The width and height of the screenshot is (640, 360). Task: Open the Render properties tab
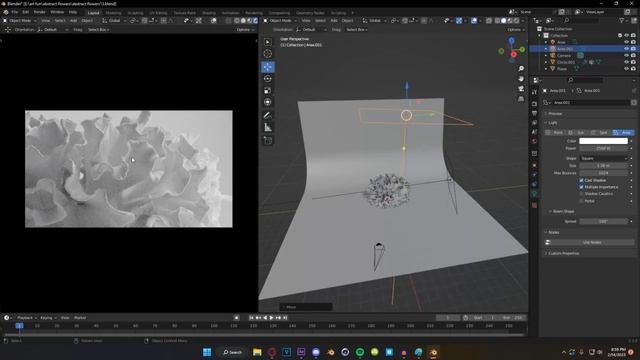tap(534, 104)
